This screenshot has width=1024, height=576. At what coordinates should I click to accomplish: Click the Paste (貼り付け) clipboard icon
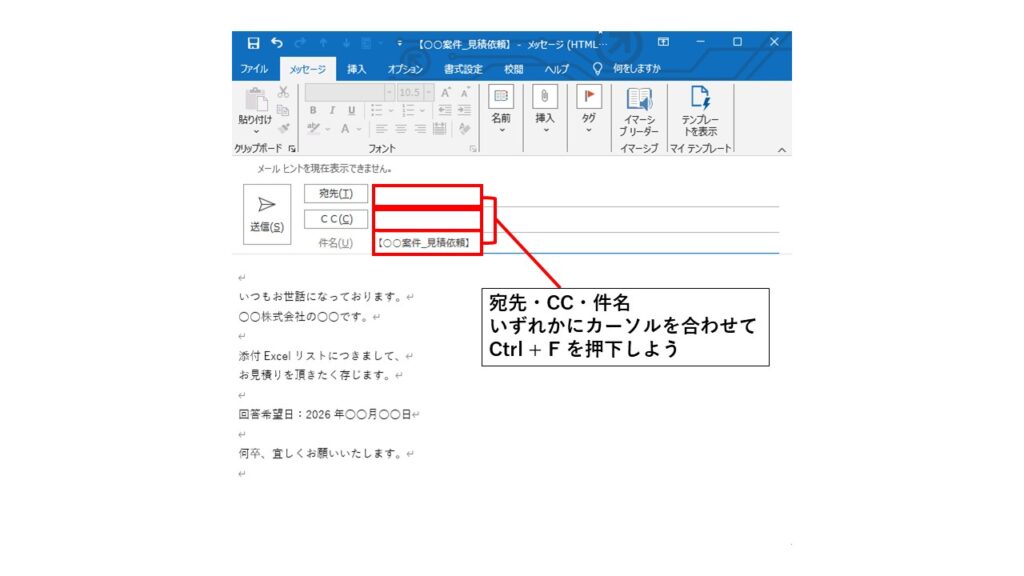tap(254, 101)
